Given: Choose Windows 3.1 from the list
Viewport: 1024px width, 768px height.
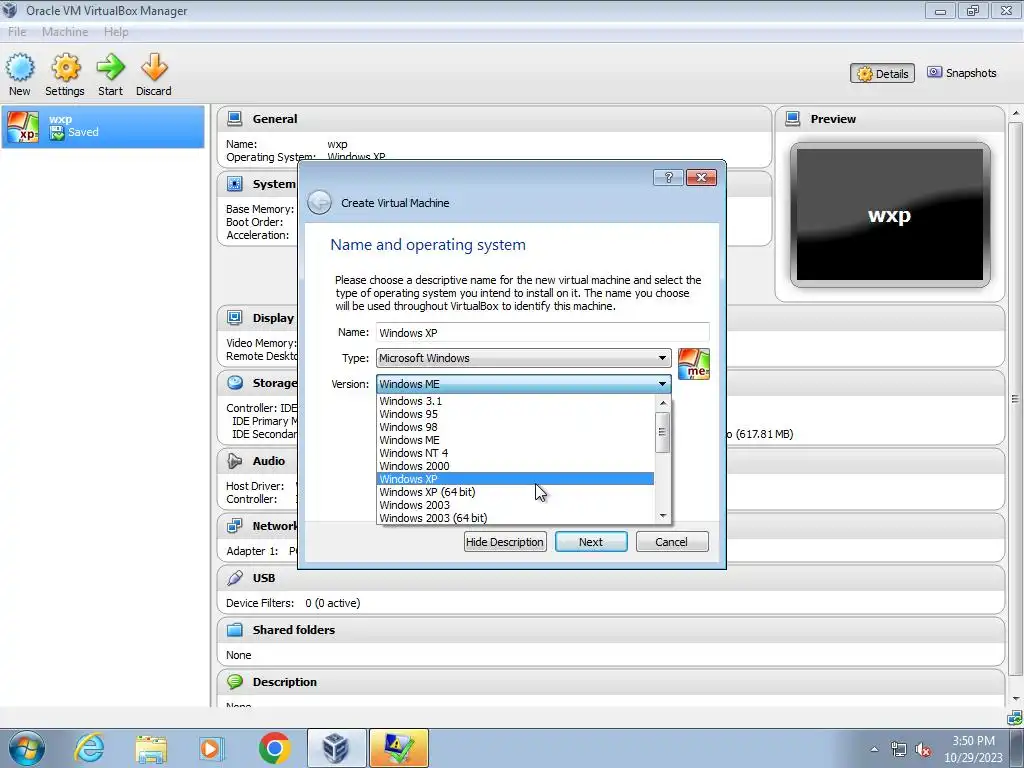Looking at the screenshot, I should coord(516,401).
